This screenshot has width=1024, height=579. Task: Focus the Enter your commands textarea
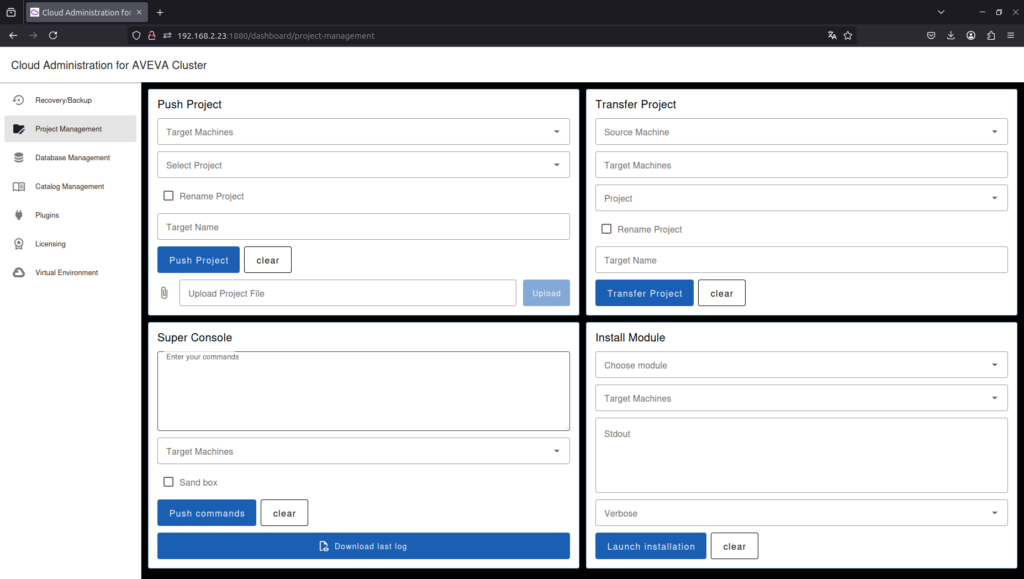[363, 391]
